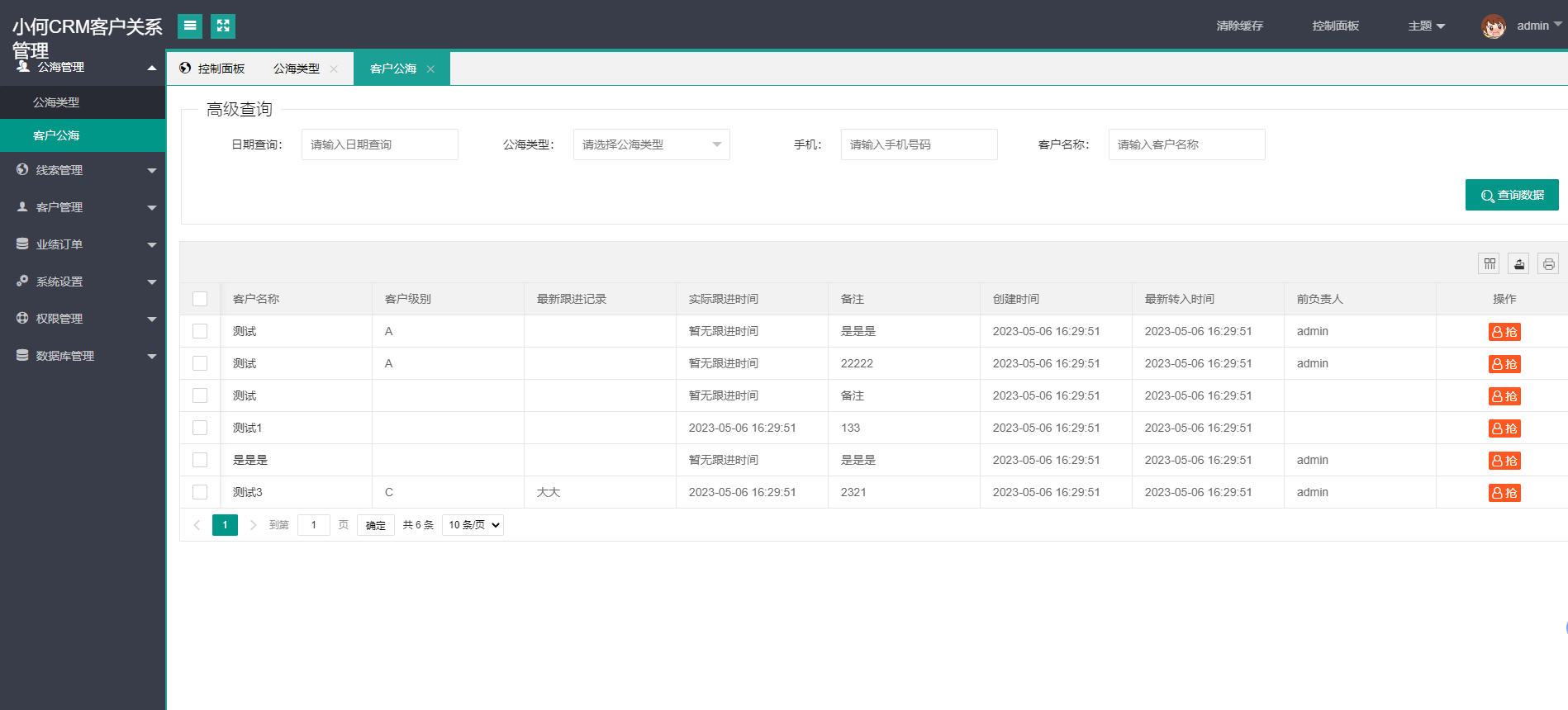Pick up customer 测试1
This screenshot has height=710, width=1568.
[1504, 428]
